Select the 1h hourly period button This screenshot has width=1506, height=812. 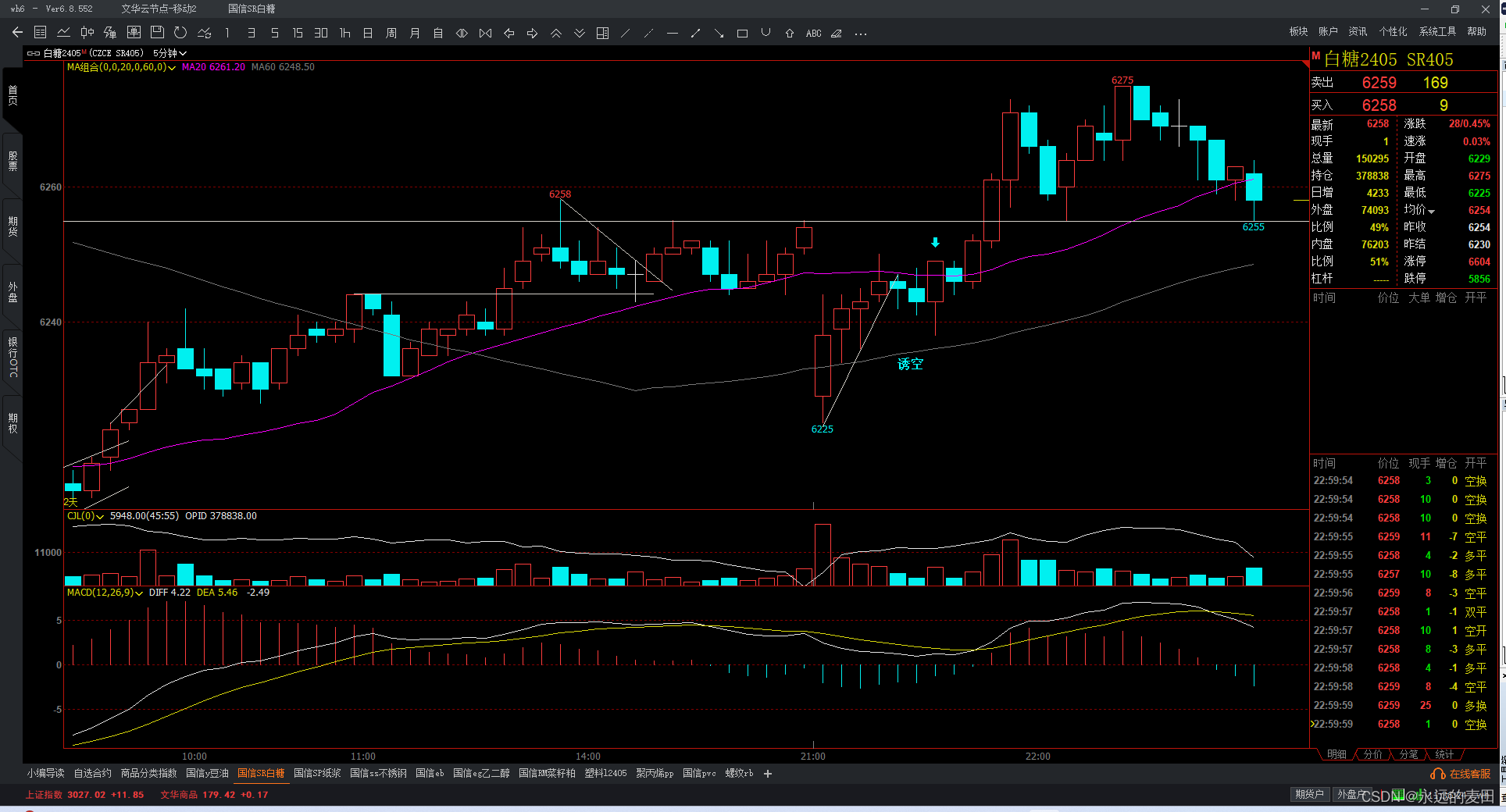[344, 33]
